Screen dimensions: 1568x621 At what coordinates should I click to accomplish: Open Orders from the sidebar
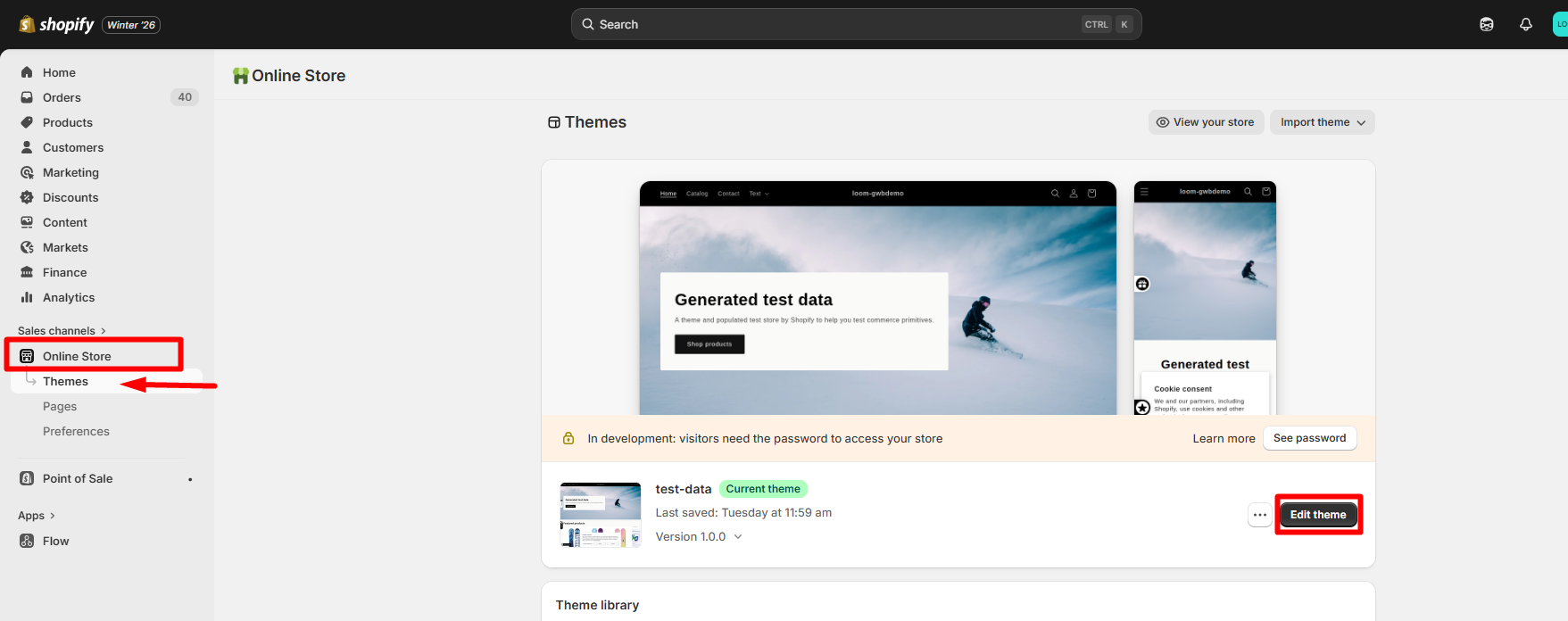click(62, 97)
